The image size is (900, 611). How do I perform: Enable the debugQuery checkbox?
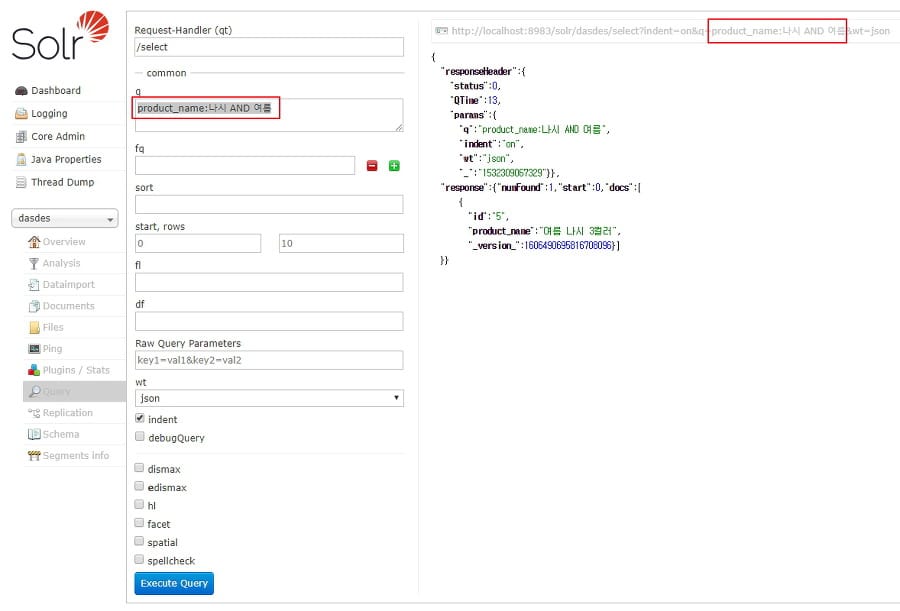140,437
